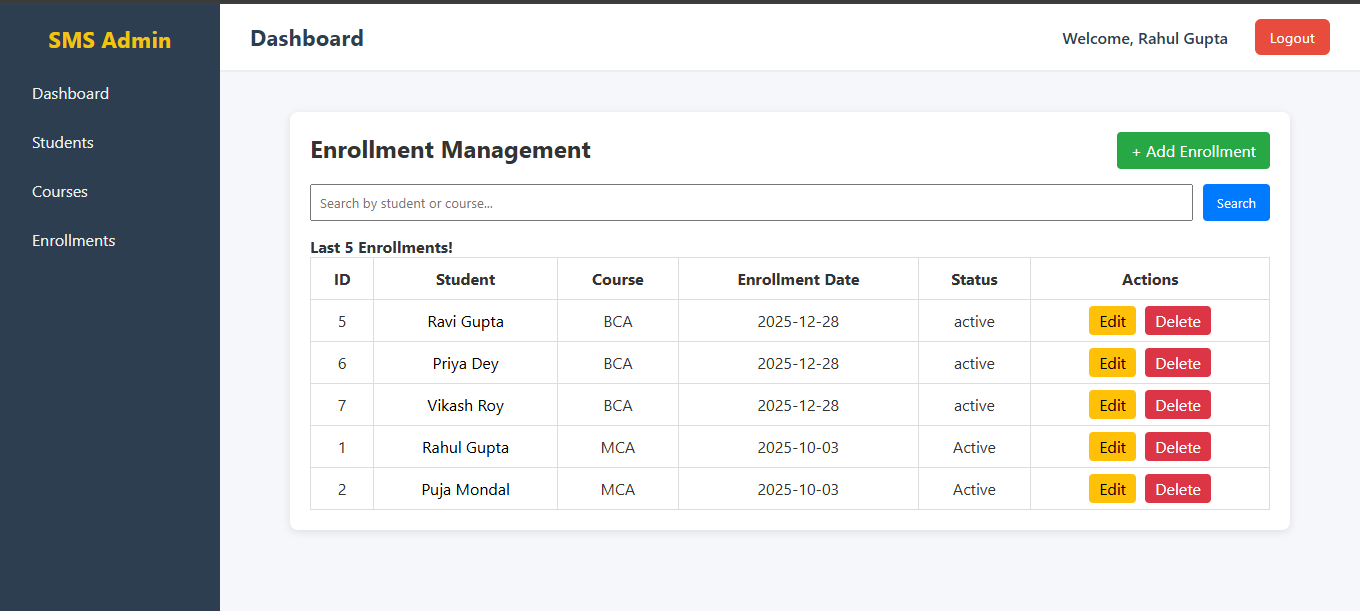Click the Status column header
Viewport: 1360px width, 611px height.
[x=974, y=279]
